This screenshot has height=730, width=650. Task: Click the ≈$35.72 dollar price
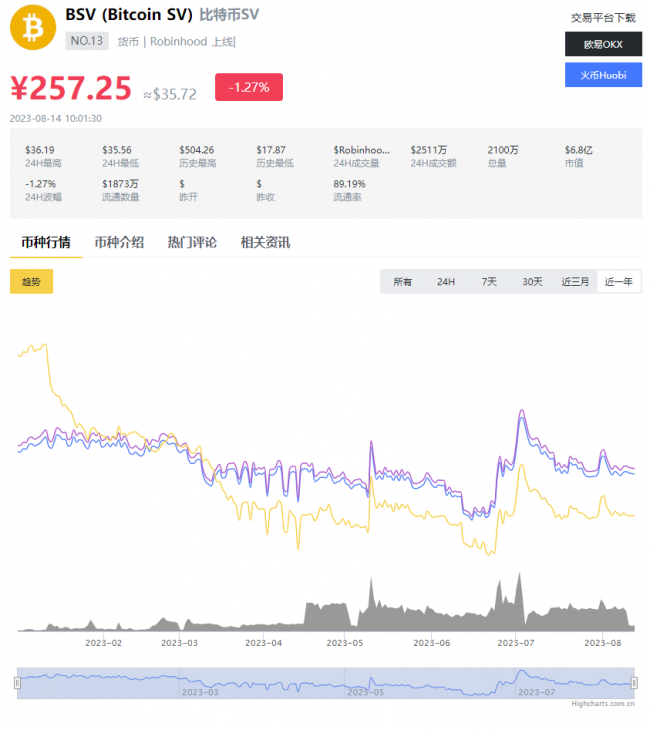(170, 94)
